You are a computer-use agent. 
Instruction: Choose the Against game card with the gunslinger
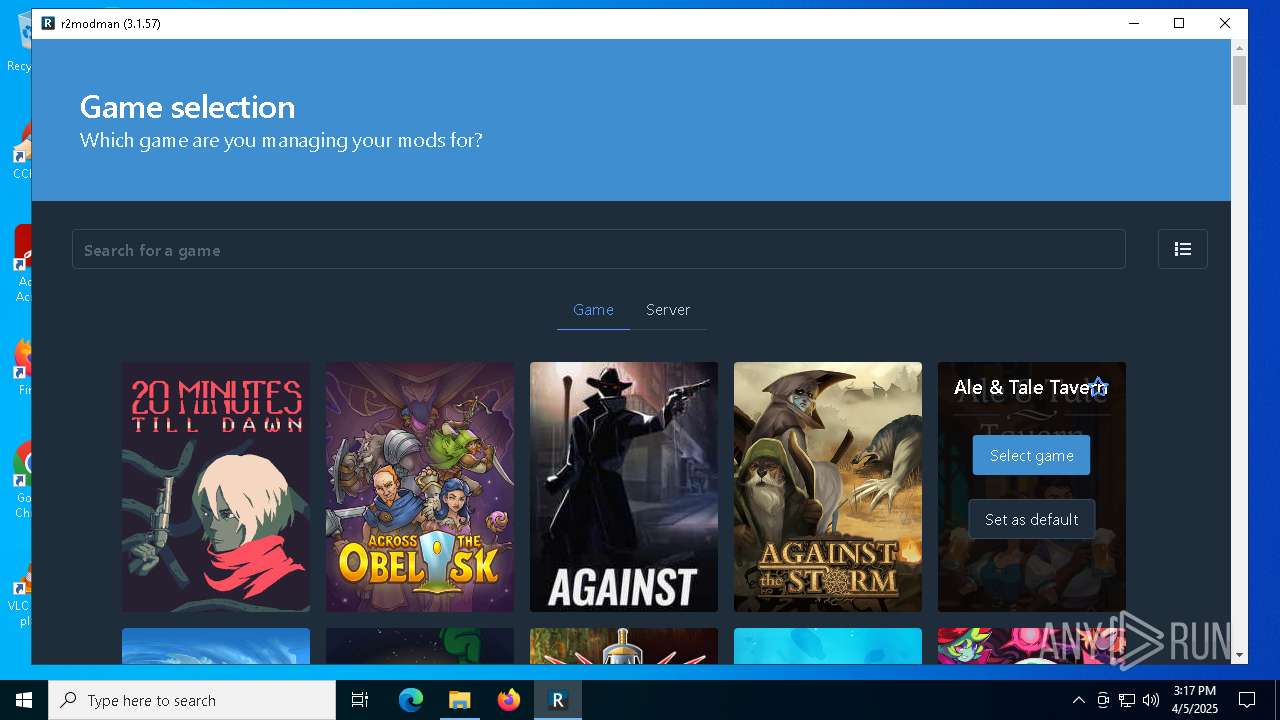pyautogui.click(x=624, y=487)
